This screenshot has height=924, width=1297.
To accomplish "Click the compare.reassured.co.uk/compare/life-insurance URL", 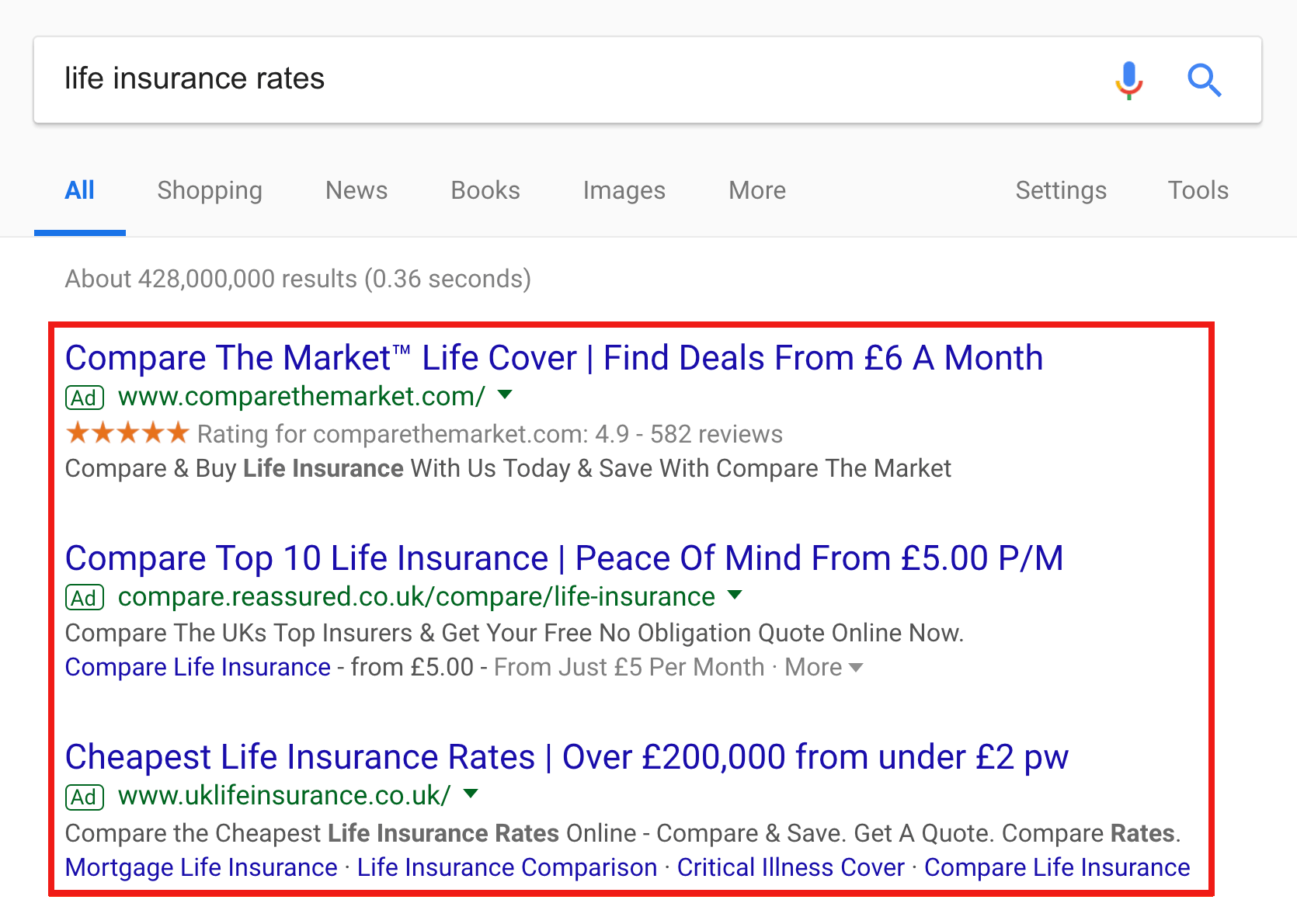I will [x=416, y=597].
